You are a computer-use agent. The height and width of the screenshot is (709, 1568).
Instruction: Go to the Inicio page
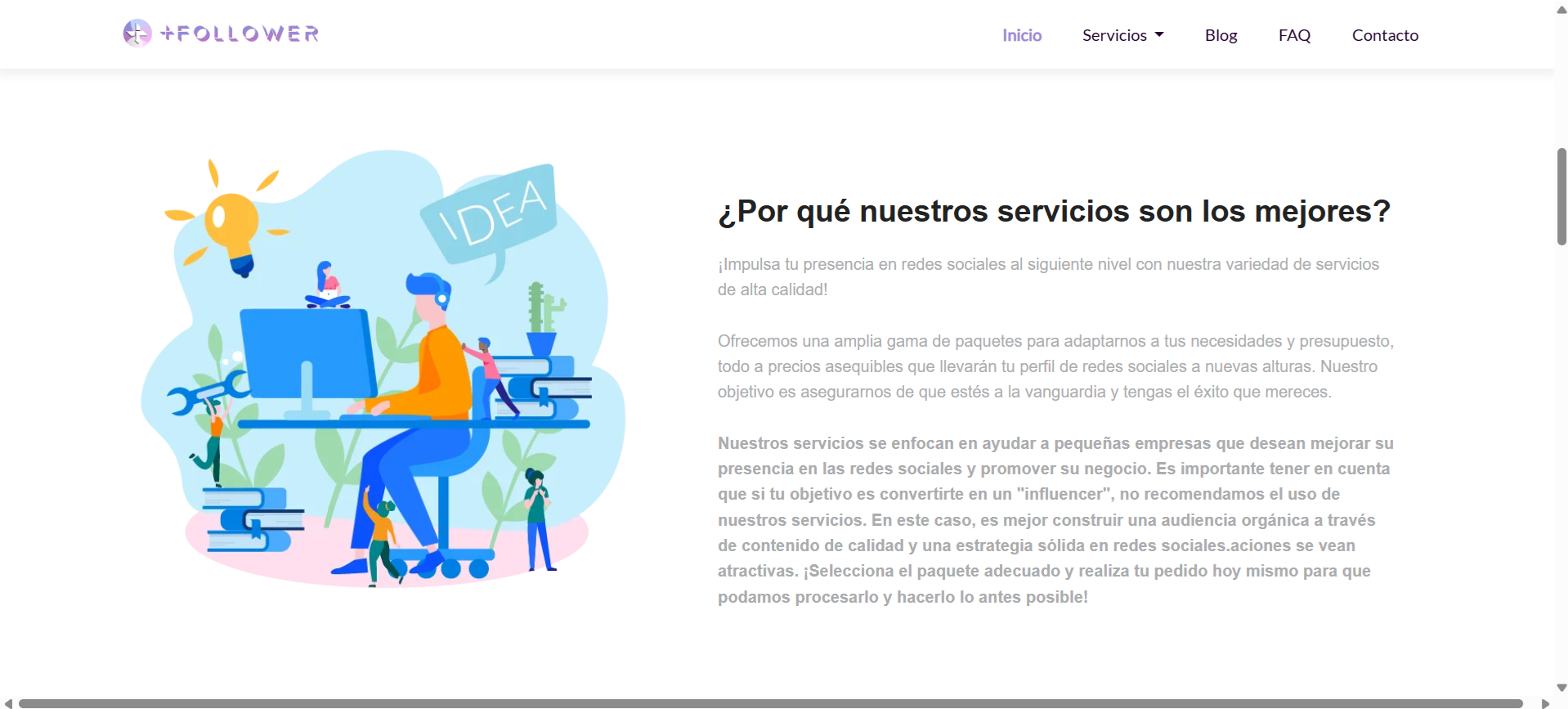click(1021, 35)
